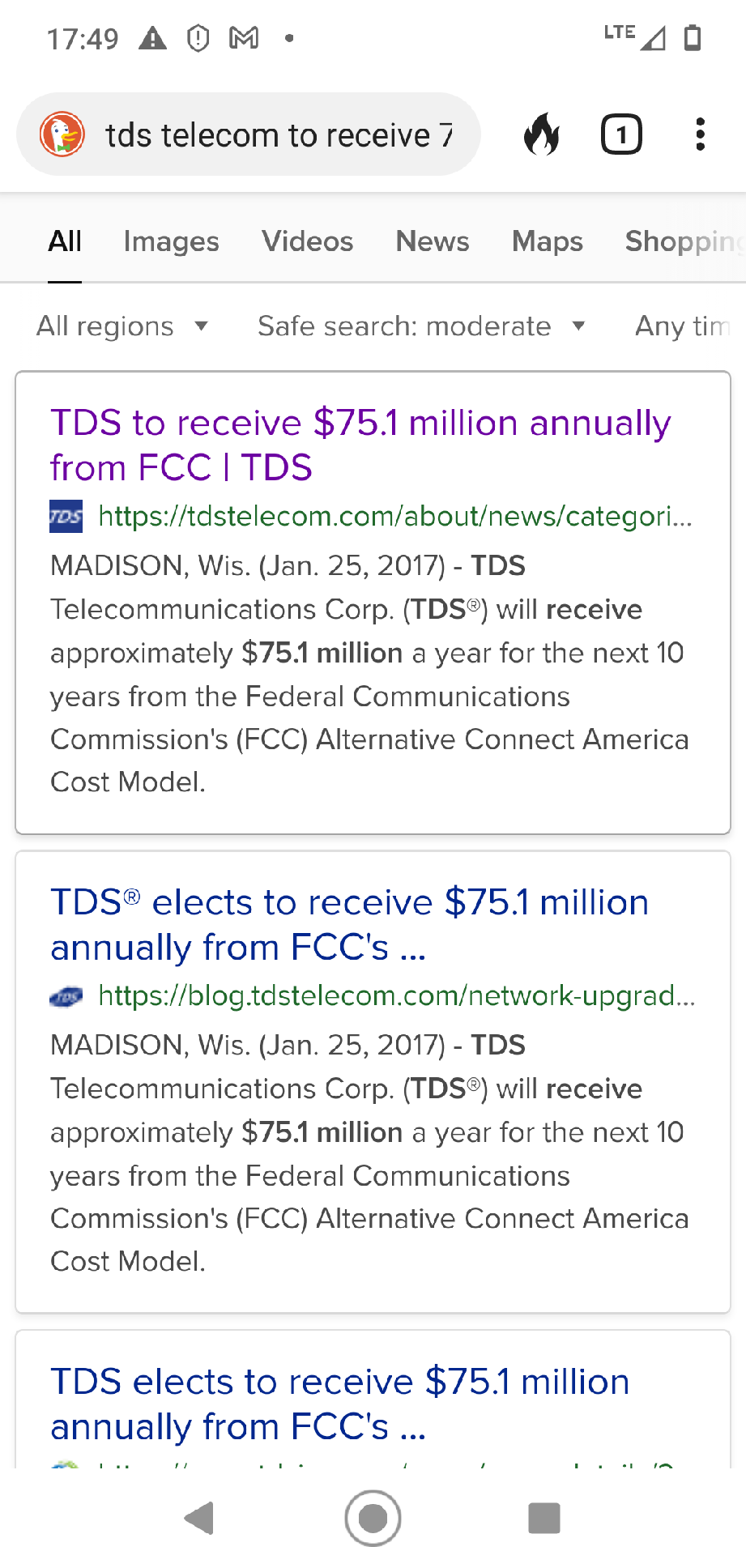Screen dimensions: 746x1568
Task: Expand Safe search: moderate dropdown
Action: pos(421,326)
